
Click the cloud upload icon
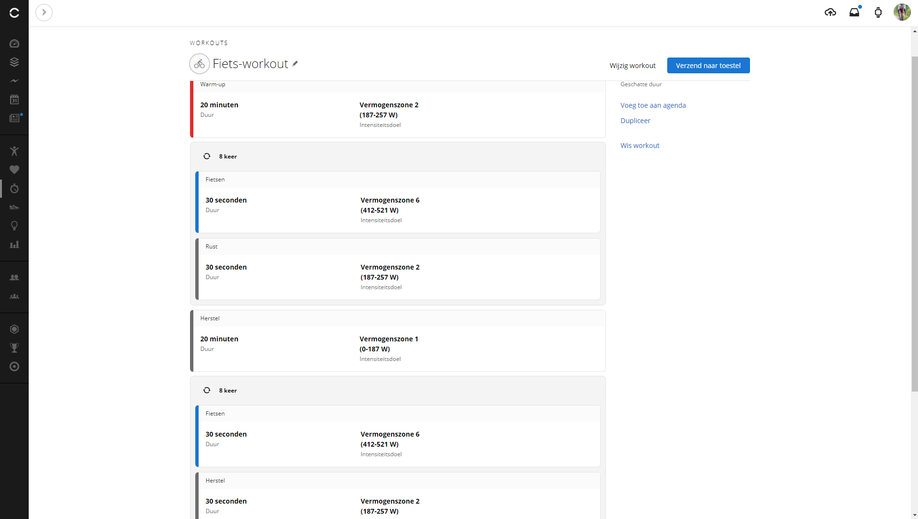coord(830,12)
